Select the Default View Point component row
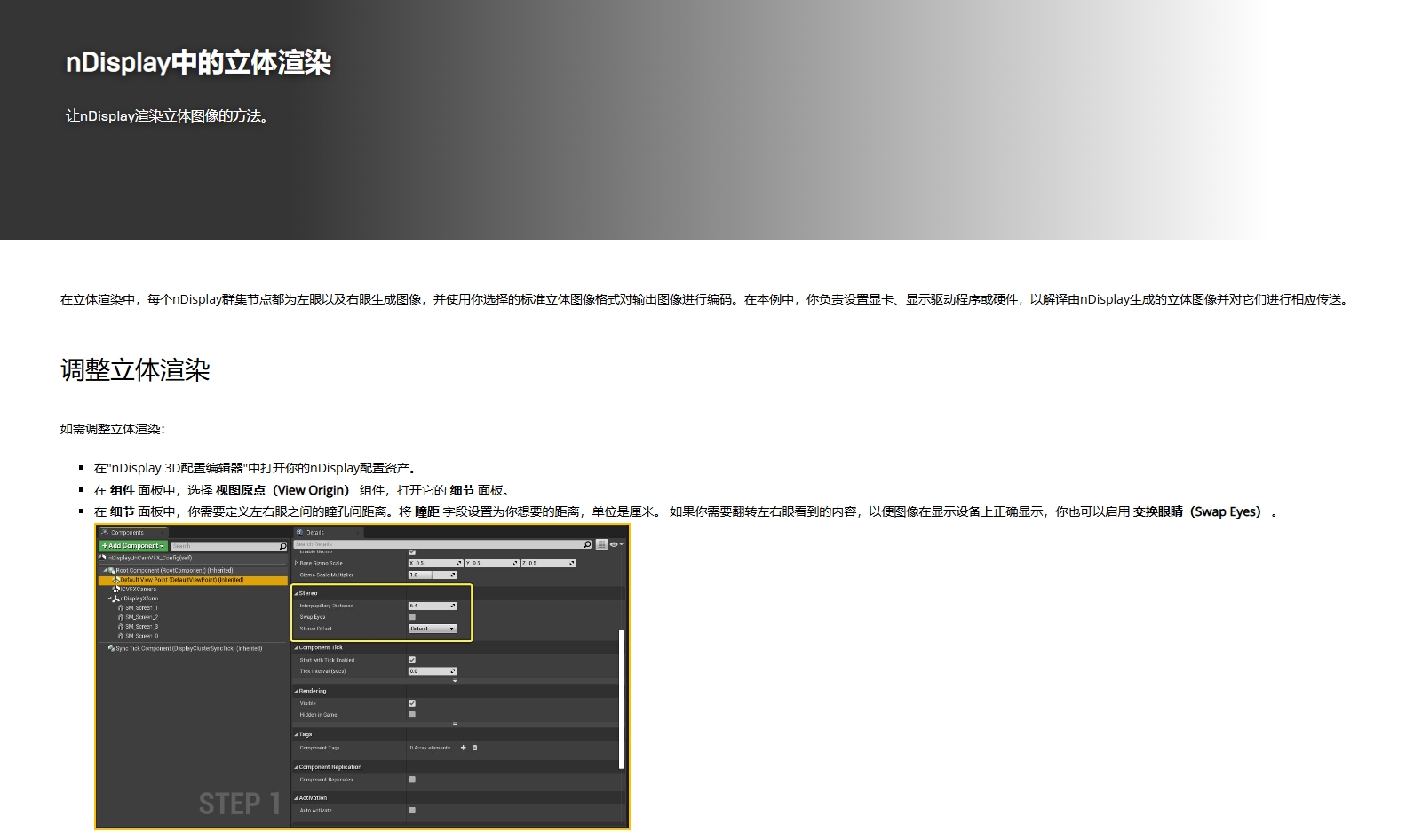 point(193,580)
